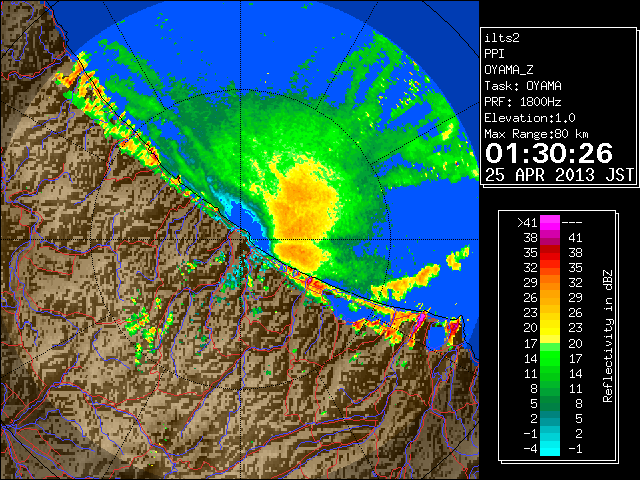Select the "OYAMA_Z" product name text
Image resolution: width=640 pixels, height=480 pixels.
coord(509,70)
